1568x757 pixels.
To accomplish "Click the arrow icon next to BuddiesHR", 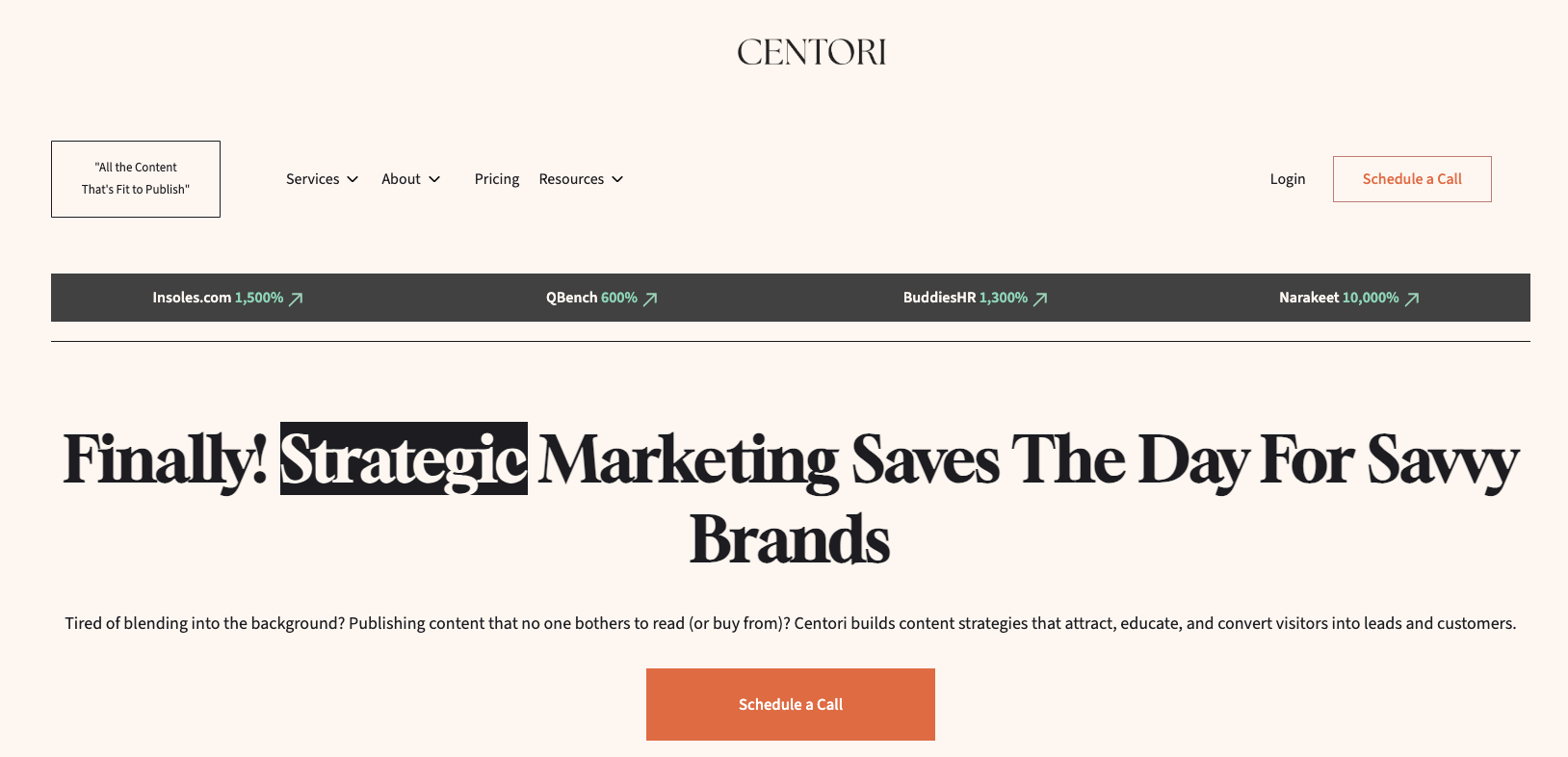I will [x=1041, y=299].
